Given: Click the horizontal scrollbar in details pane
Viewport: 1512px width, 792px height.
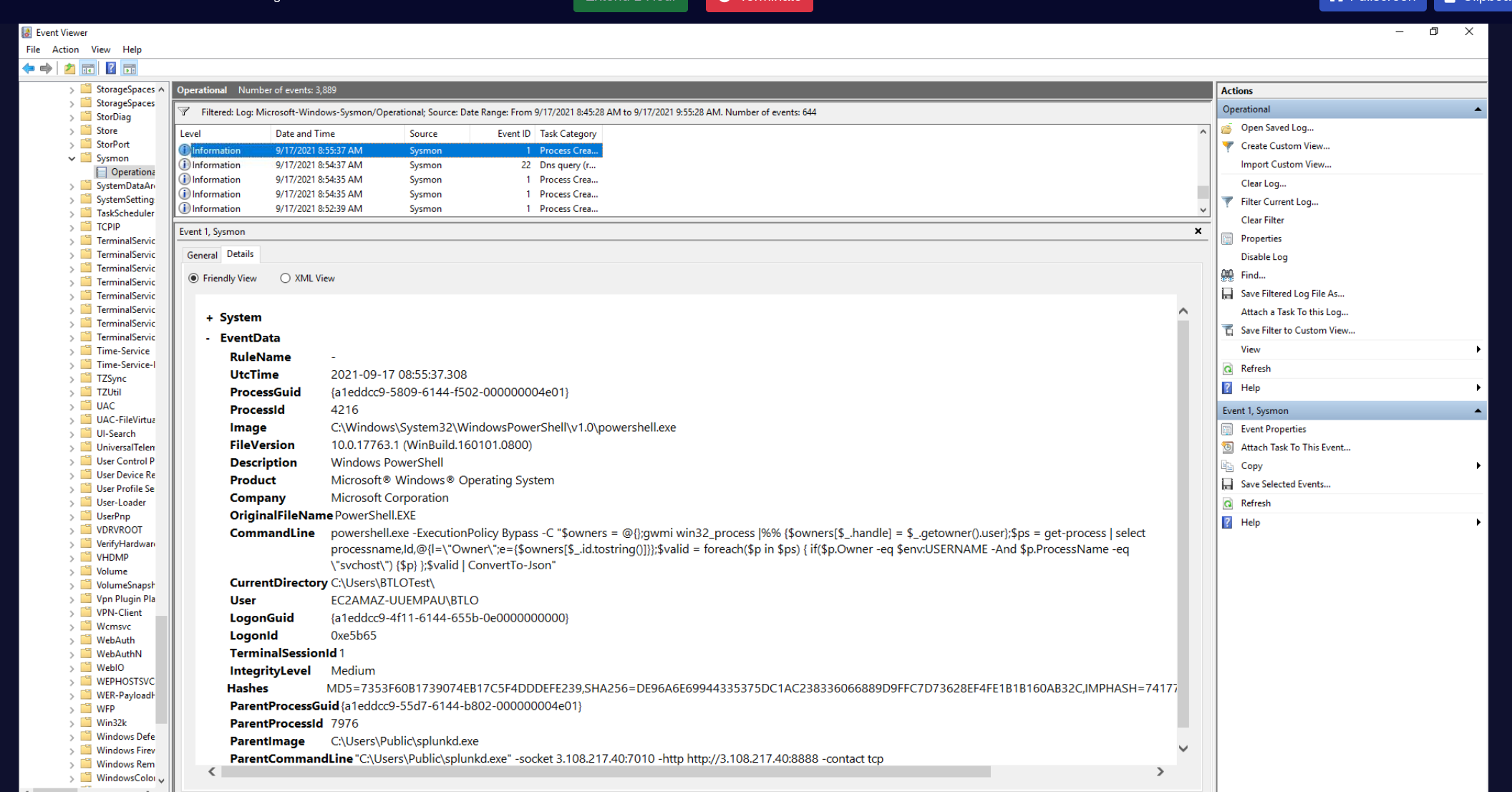Looking at the screenshot, I should tap(605, 771).
